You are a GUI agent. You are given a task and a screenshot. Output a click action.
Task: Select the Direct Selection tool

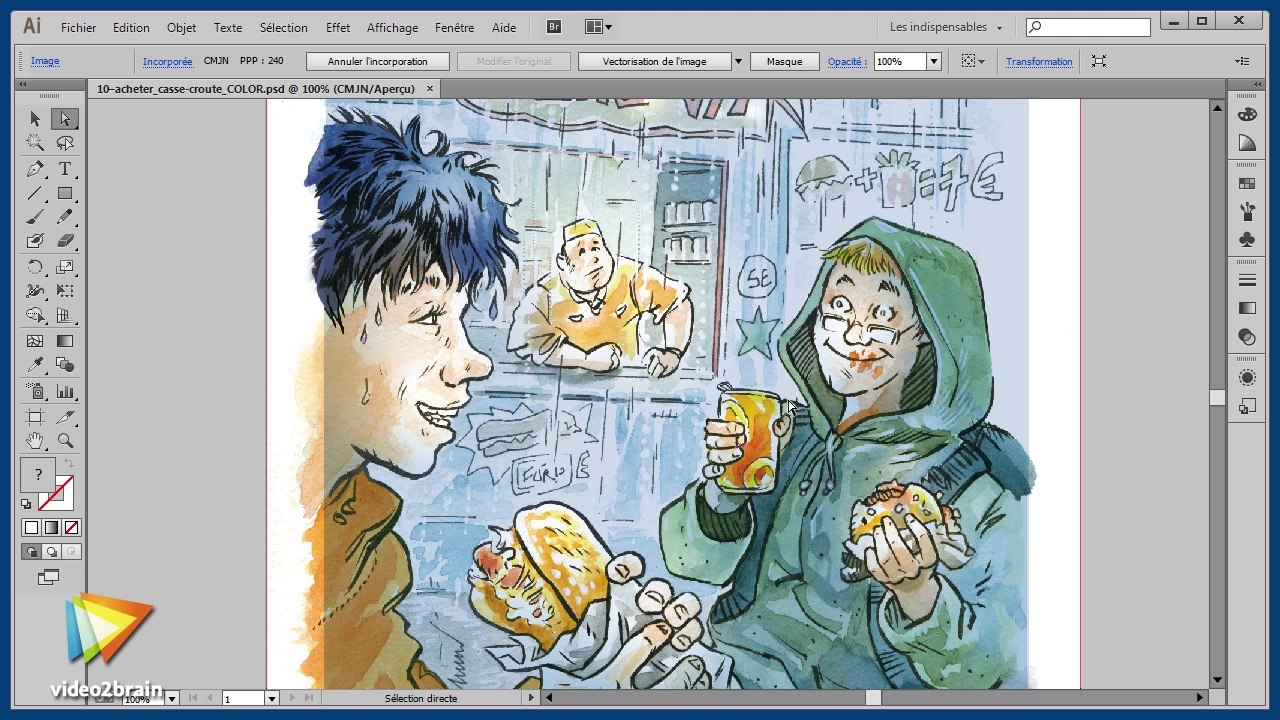pos(65,119)
